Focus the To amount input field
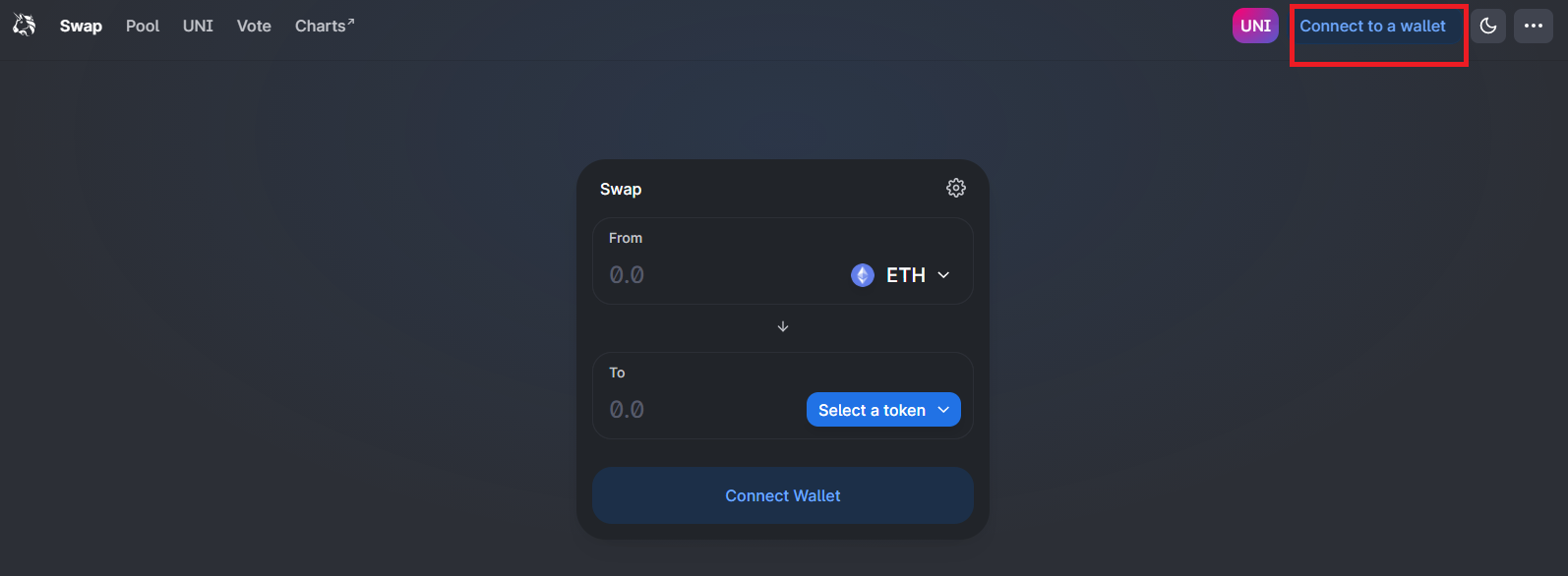Image resolution: width=1568 pixels, height=576 pixels. [x=698, y=410]
